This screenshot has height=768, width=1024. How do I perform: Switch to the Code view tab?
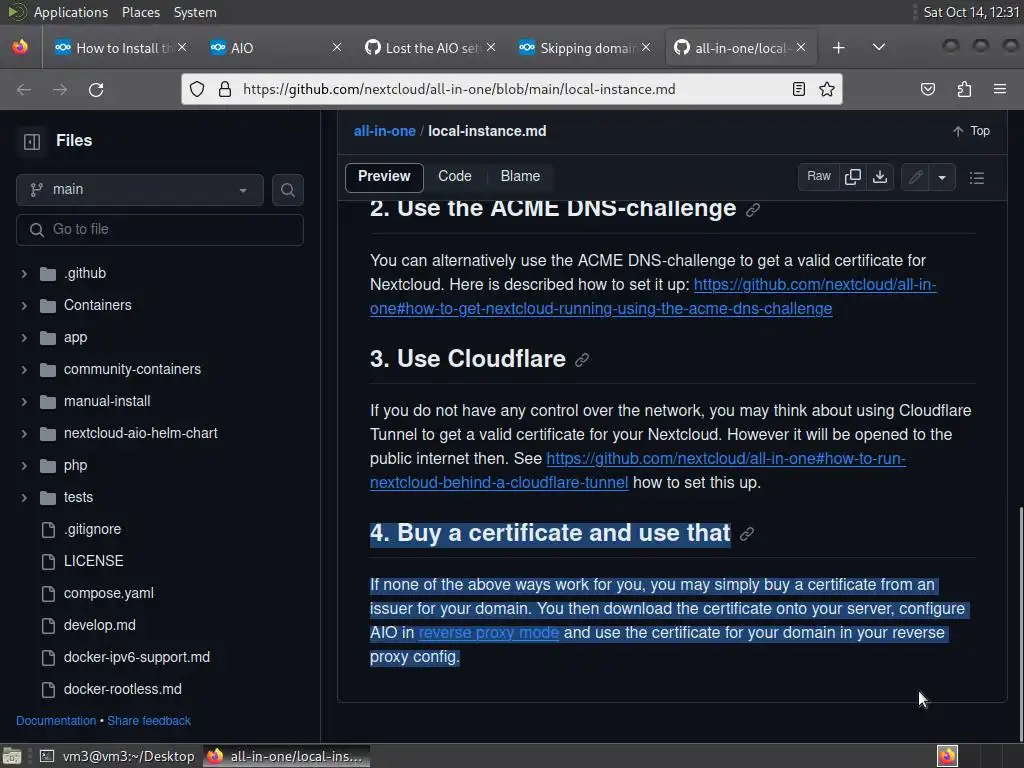point(455,176)
